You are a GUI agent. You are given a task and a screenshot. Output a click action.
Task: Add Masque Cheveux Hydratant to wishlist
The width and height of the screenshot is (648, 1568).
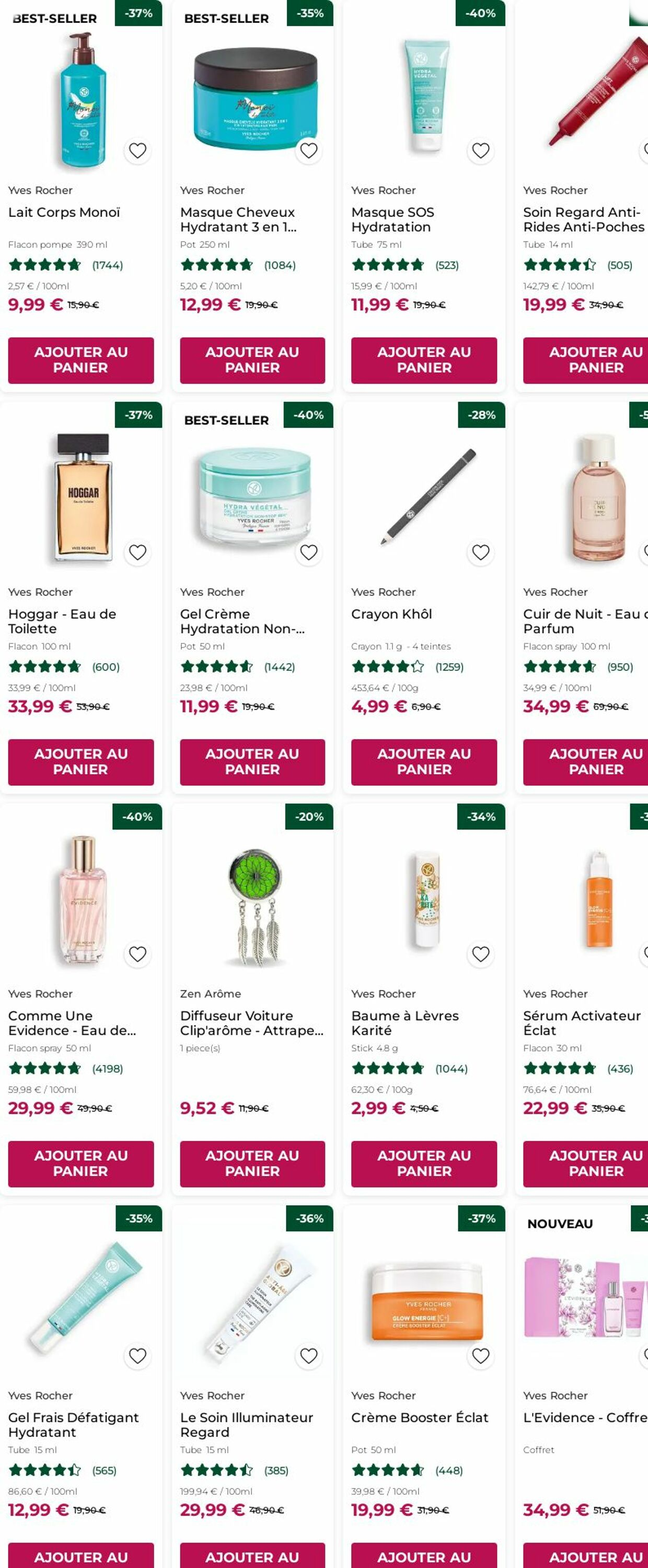309,151
